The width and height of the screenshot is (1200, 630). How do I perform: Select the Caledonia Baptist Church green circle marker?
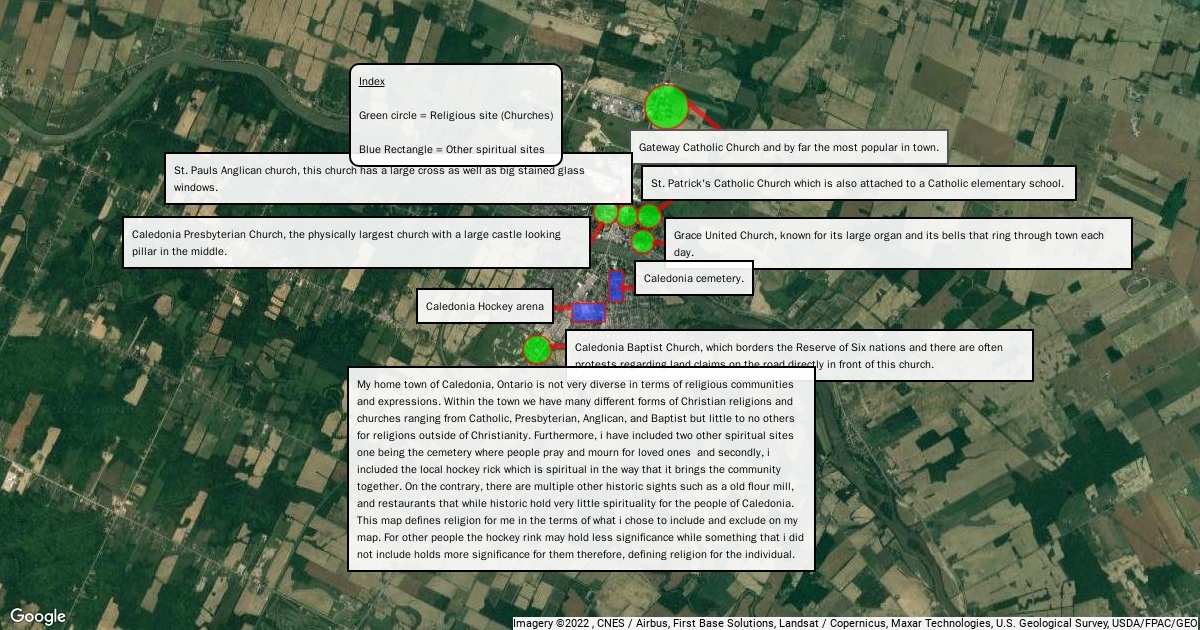click(x=537, y=349)
